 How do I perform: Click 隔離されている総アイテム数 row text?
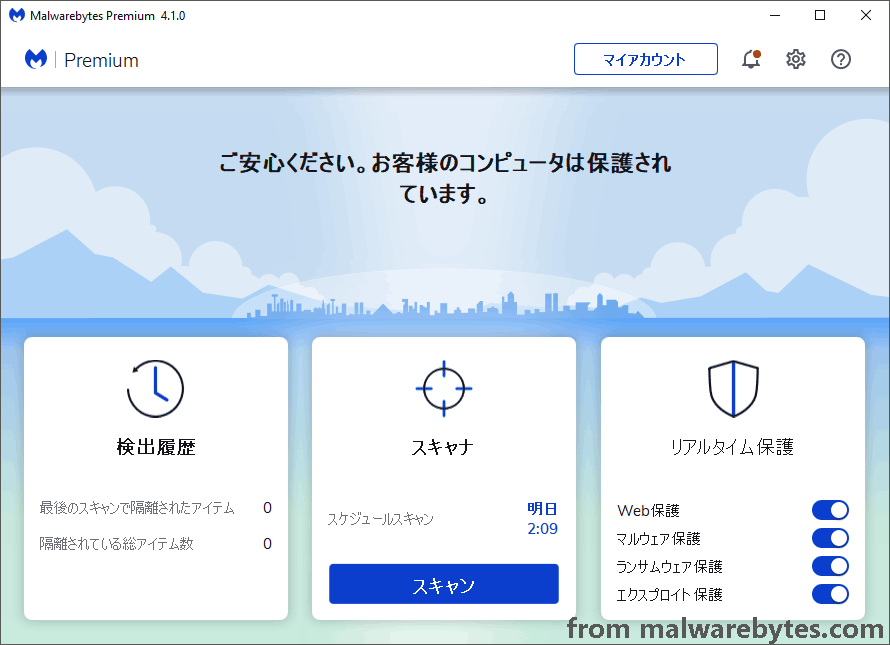[116, 544]
